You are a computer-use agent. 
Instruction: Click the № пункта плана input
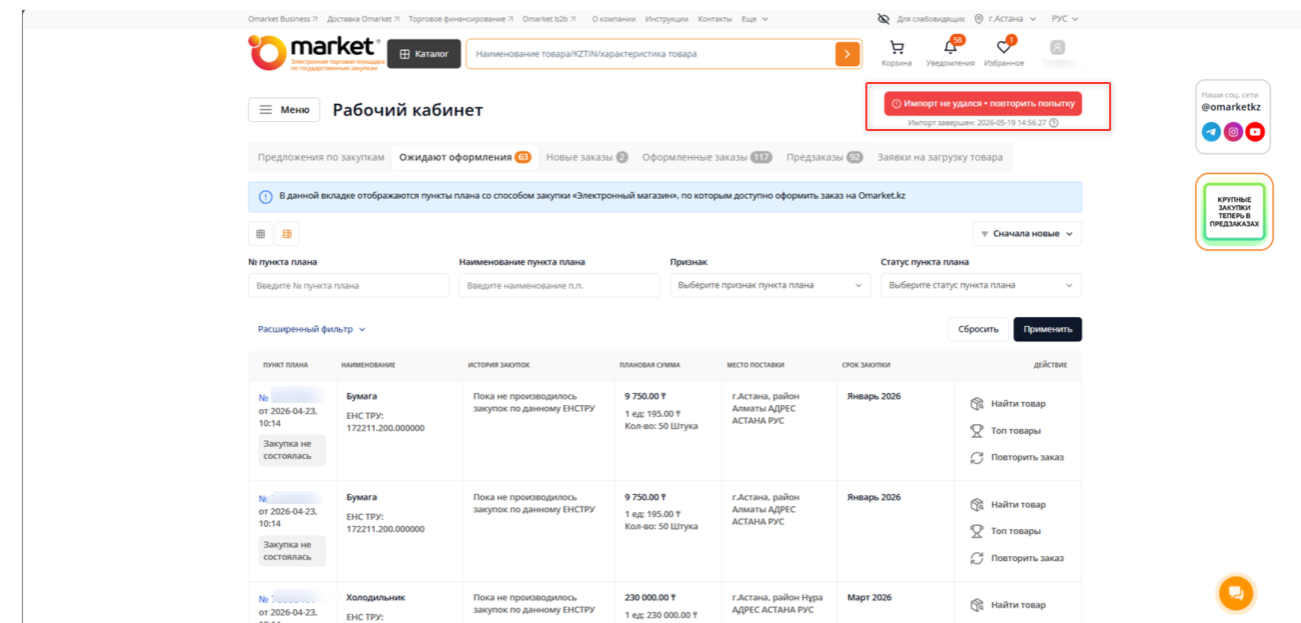tap(348, 285)
